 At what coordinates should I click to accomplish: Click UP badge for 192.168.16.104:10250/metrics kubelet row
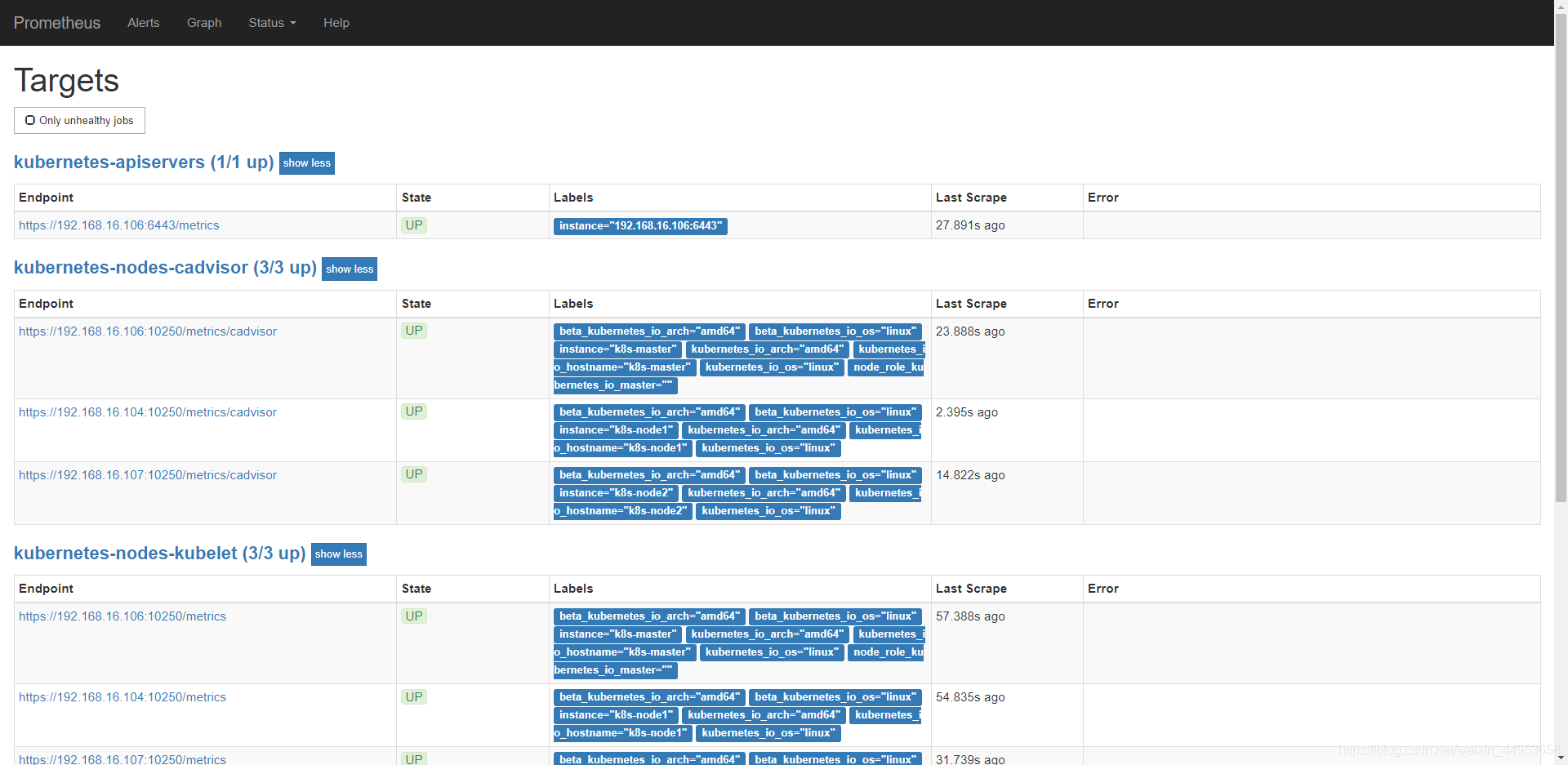tap(414, 697)
